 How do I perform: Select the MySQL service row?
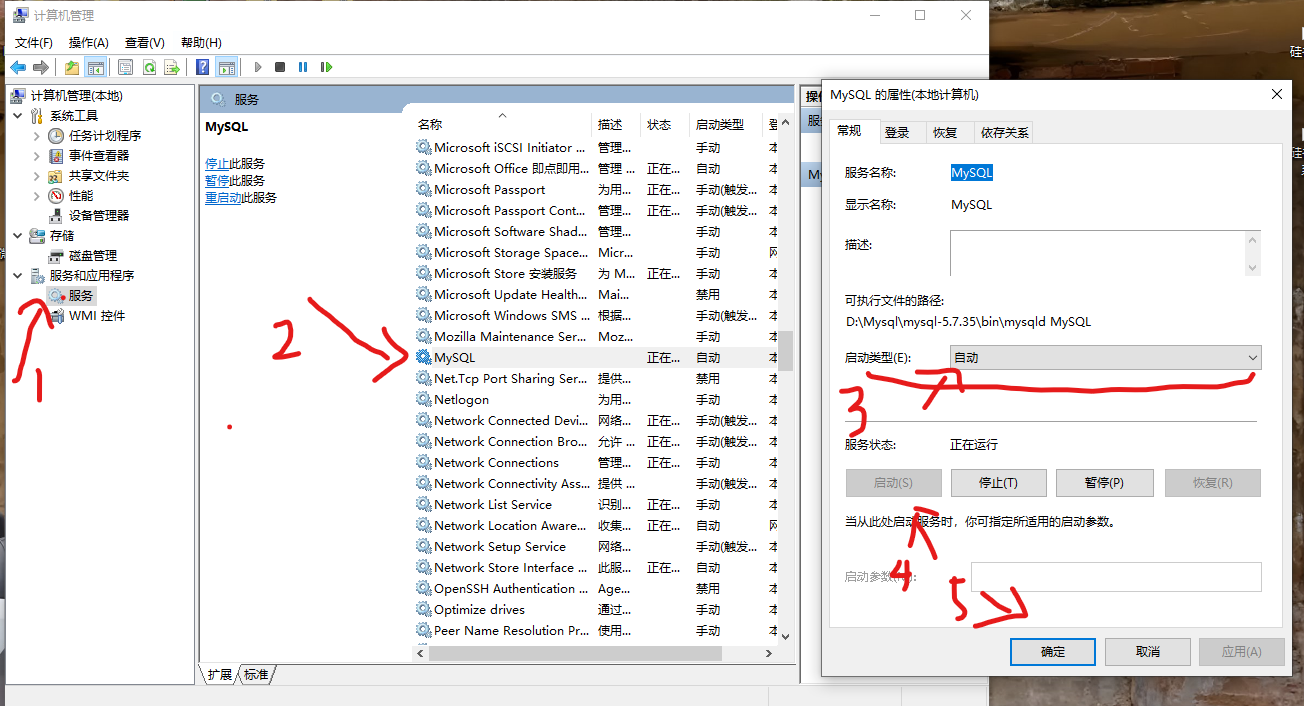(x=595, y=357)
